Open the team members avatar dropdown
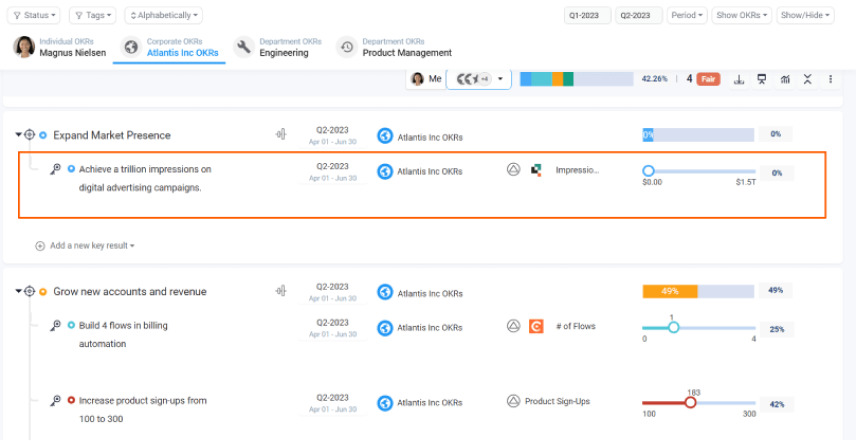Image resolution: width=856 pixels, height=441 pixels. pos(479,79)
